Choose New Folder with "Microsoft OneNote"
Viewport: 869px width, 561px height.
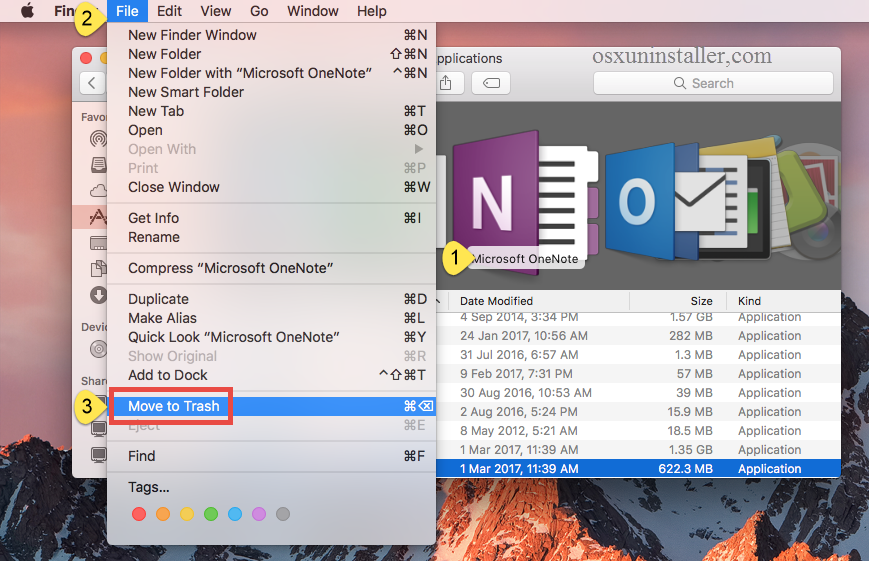point(272,73)
